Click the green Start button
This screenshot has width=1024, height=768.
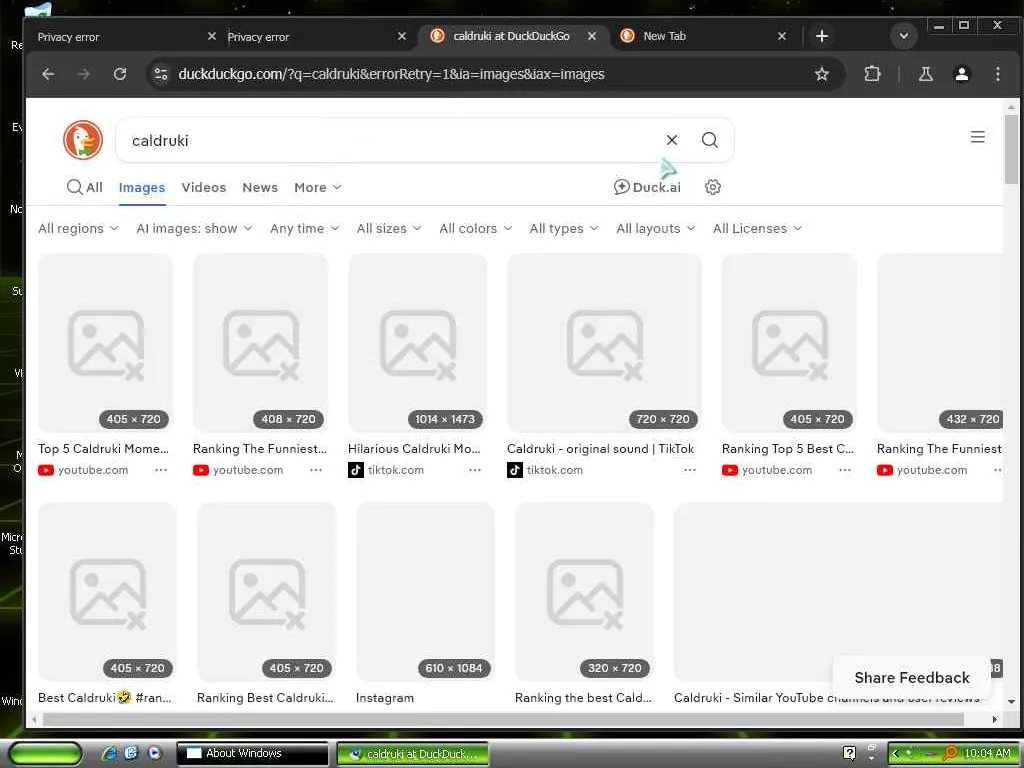coord(46,754)
